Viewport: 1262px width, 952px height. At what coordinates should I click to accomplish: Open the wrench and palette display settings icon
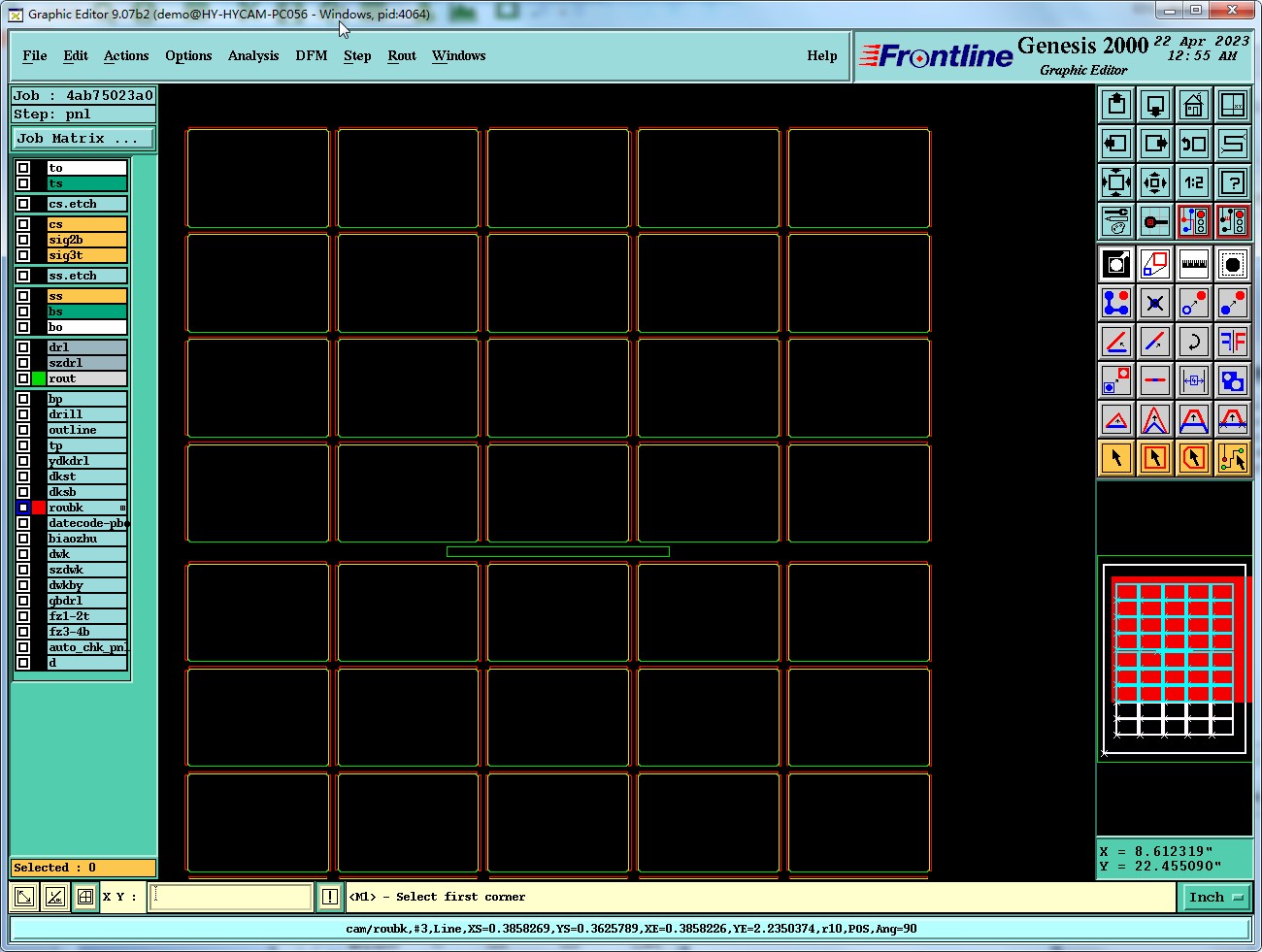point(1116,221)
